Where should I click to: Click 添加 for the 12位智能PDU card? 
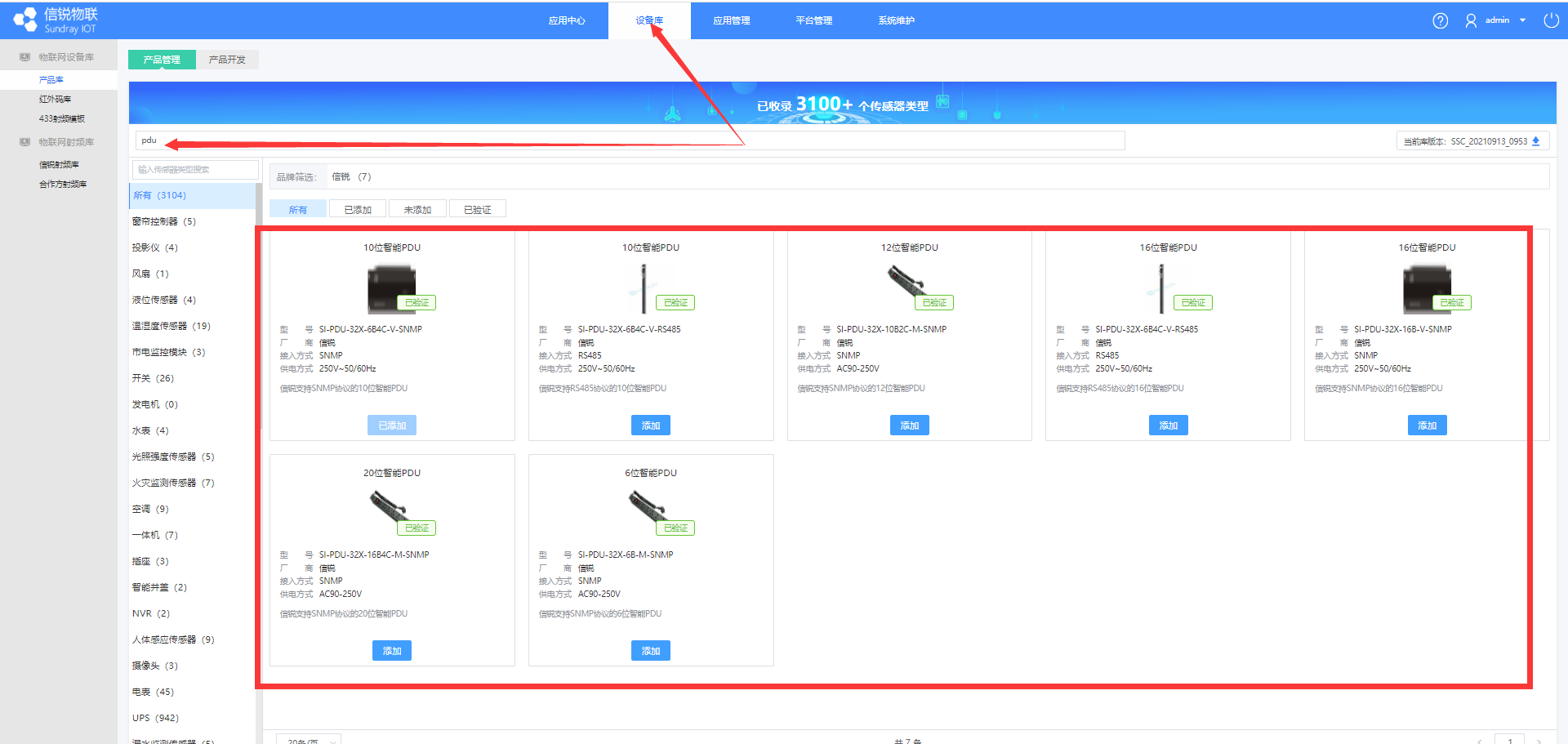pyautogui.click(x=910, y=425)
